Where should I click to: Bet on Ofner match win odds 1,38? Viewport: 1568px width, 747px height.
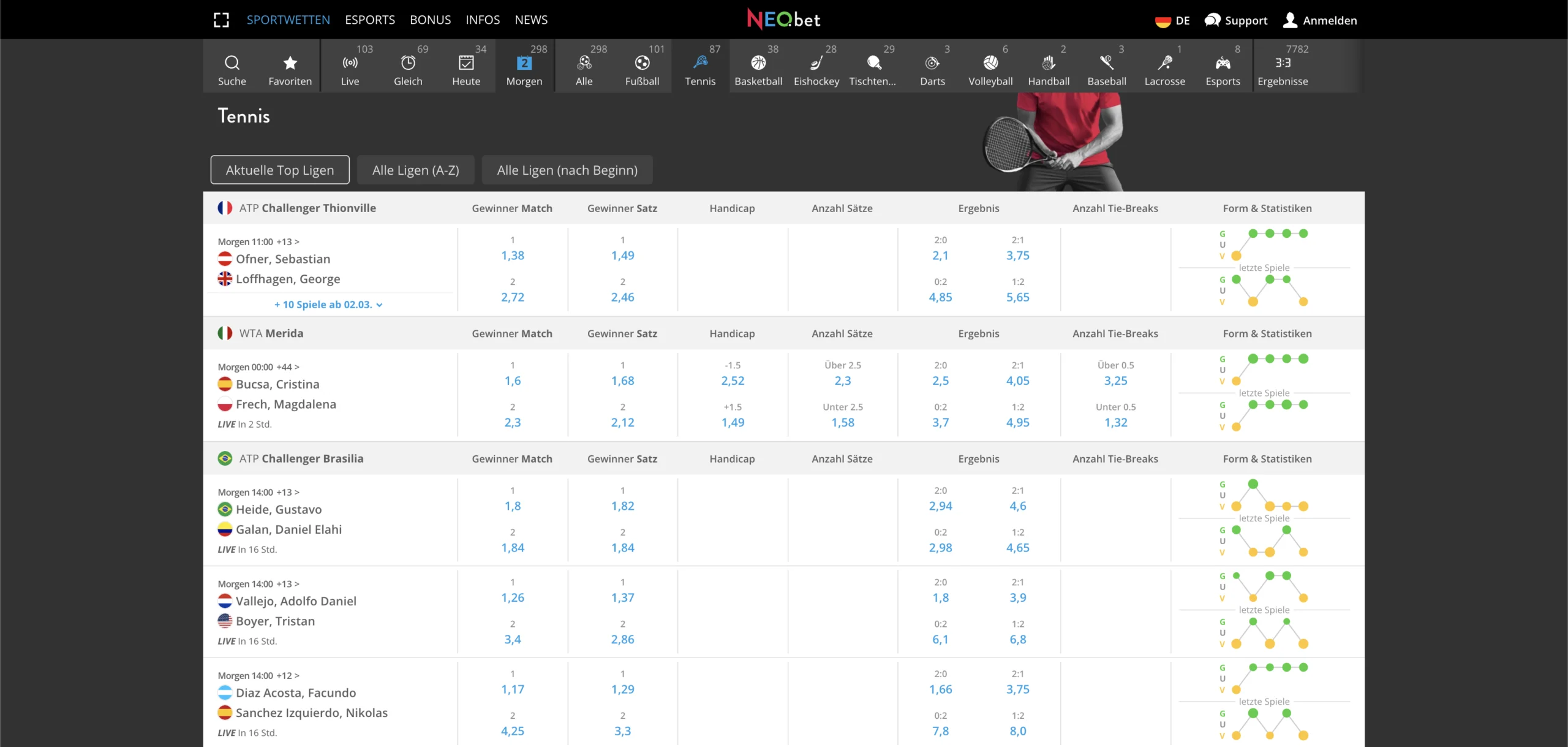coord(513,256)
